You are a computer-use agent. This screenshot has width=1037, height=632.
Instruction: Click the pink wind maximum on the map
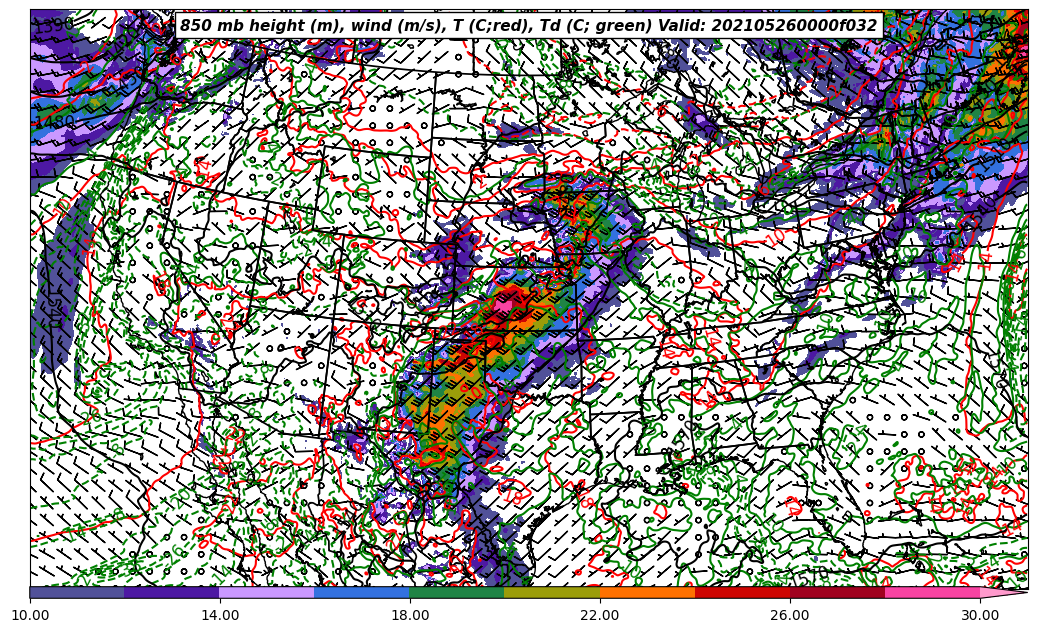[x=504, y=305]
